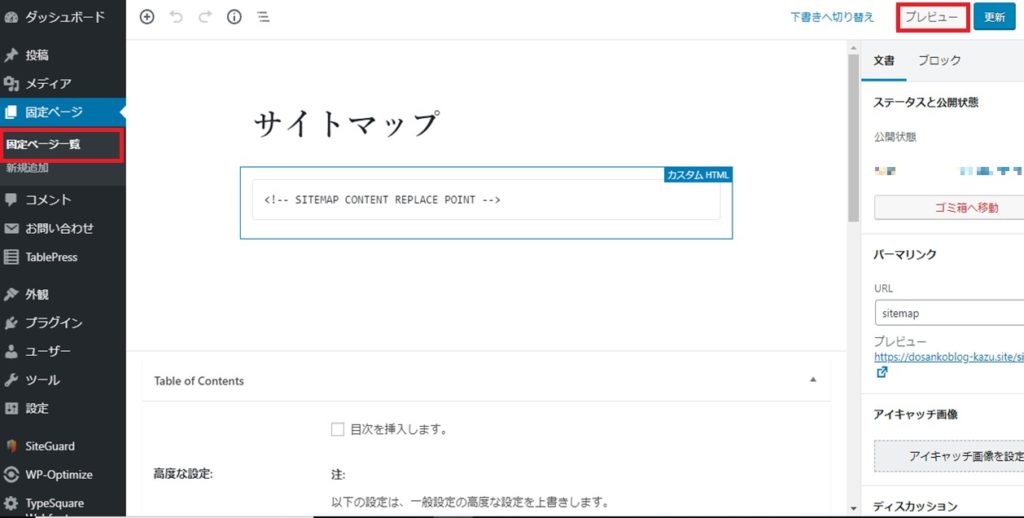1024x518 pixels.
Task: Click the redo arrow icon
Action: [205, 18]
